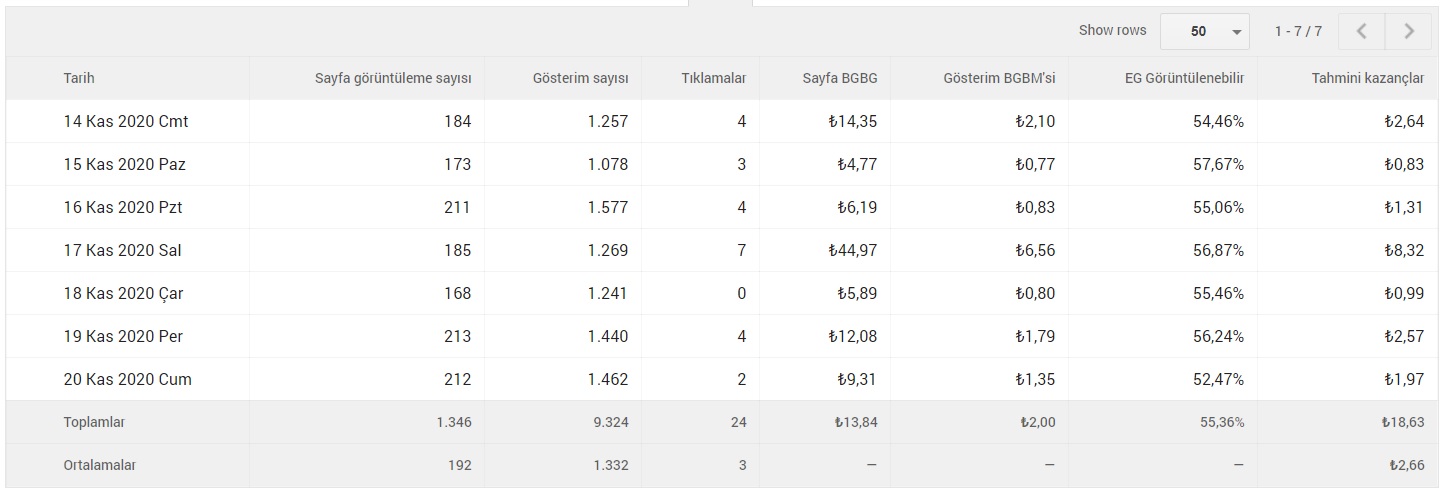Select the 14 Kas 2020 Cmt row
This screenshot has width=1446, height=497.
723,121
